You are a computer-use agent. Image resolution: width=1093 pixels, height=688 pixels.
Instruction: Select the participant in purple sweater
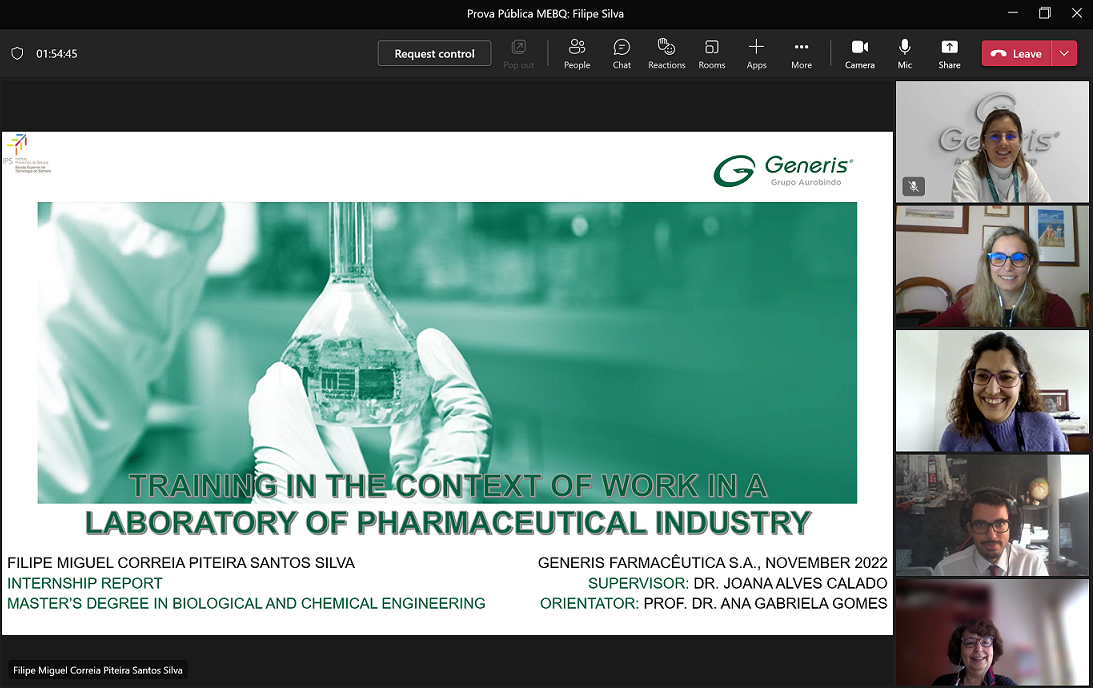pyautogui.click(x=992, y=391)
